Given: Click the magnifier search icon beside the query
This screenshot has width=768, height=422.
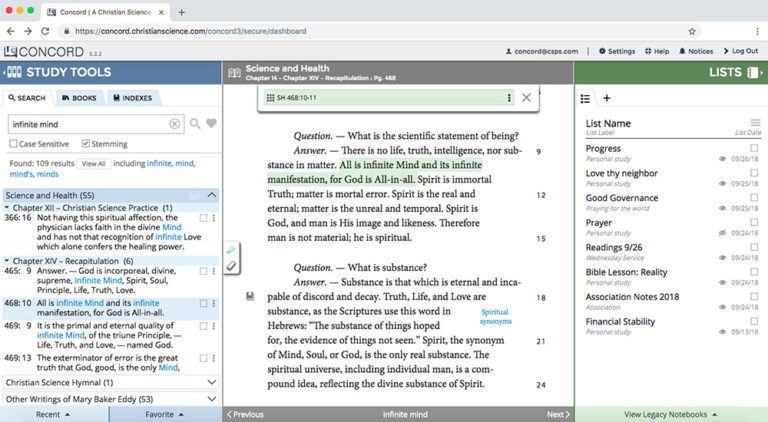Looking at the screenshot, I should tap(195, 124).
